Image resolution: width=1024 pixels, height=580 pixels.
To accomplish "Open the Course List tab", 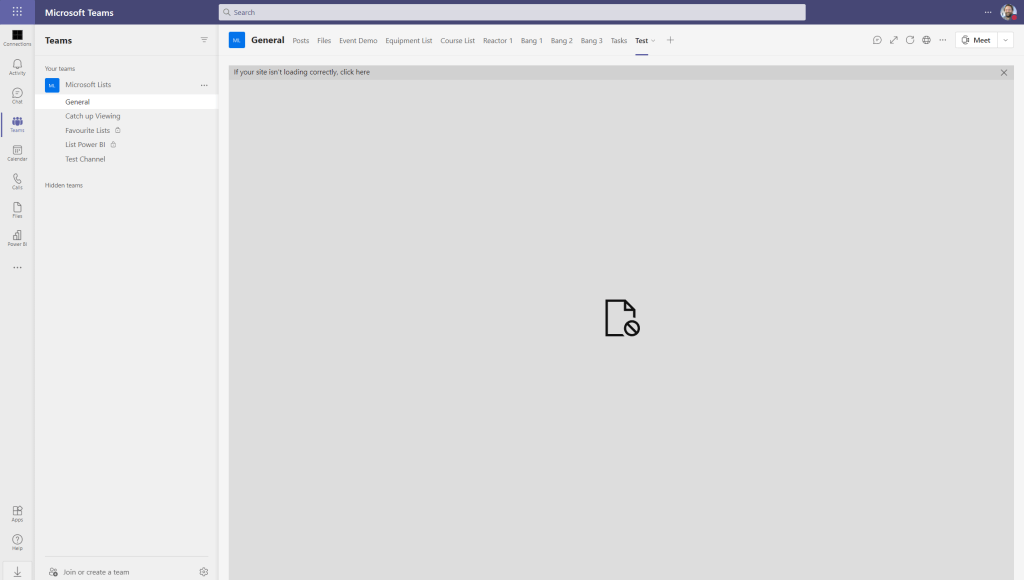I will click(457, 40).
